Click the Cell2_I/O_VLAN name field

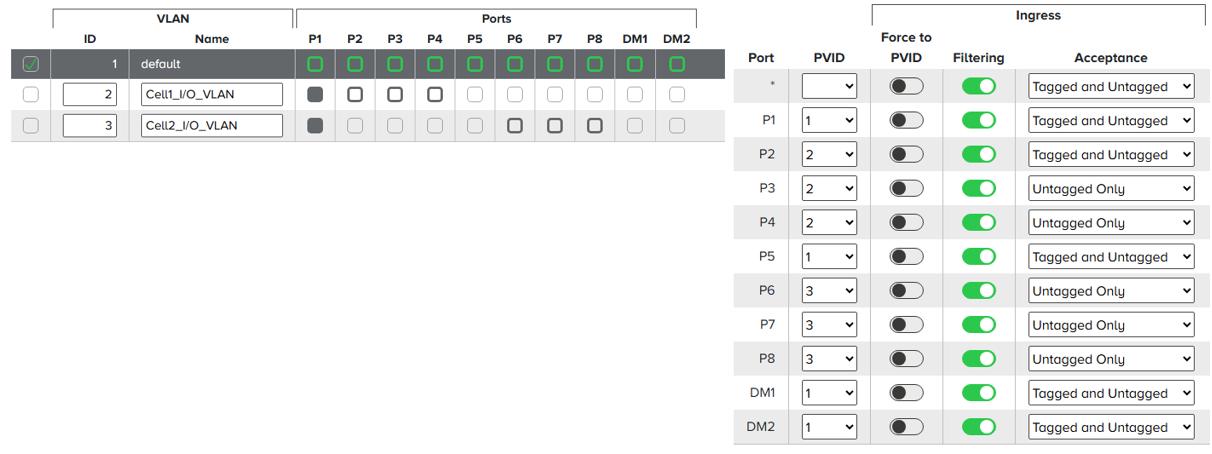(212, 126)
